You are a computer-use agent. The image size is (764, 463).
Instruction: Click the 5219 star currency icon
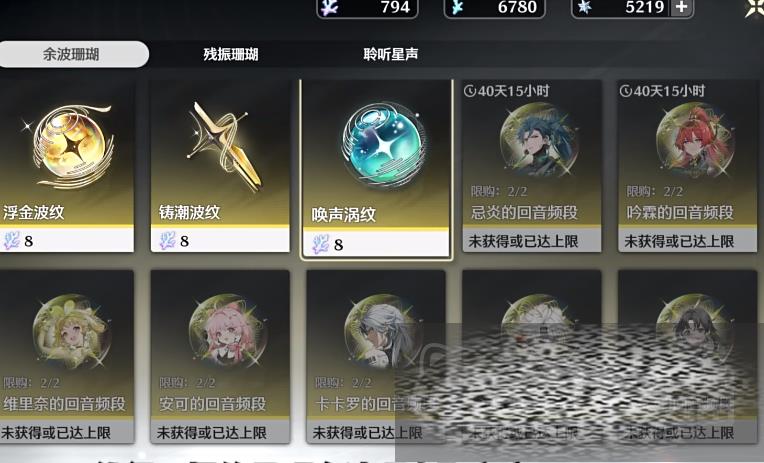pos(584,7)
